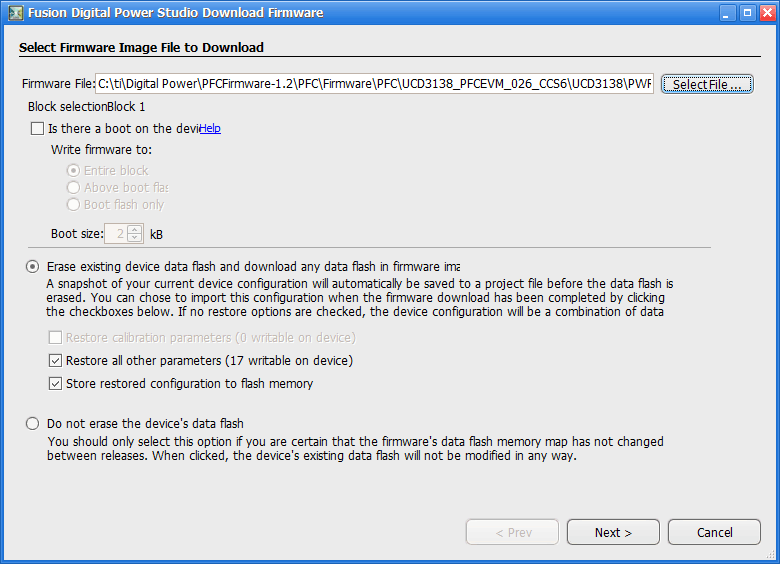Select the Entire block radio option
Screen dimensions: 780x564
click(73, 171)
